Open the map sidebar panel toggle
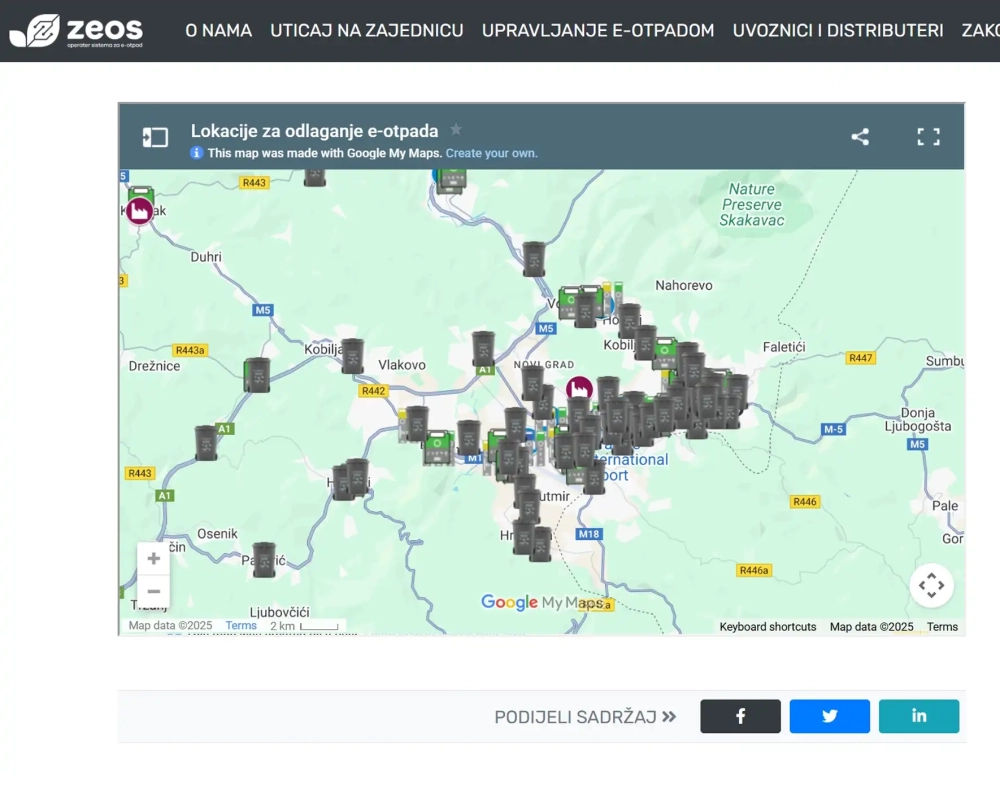Image resolution: width=1000 pixels, height=789 pixels. [155, 137]
